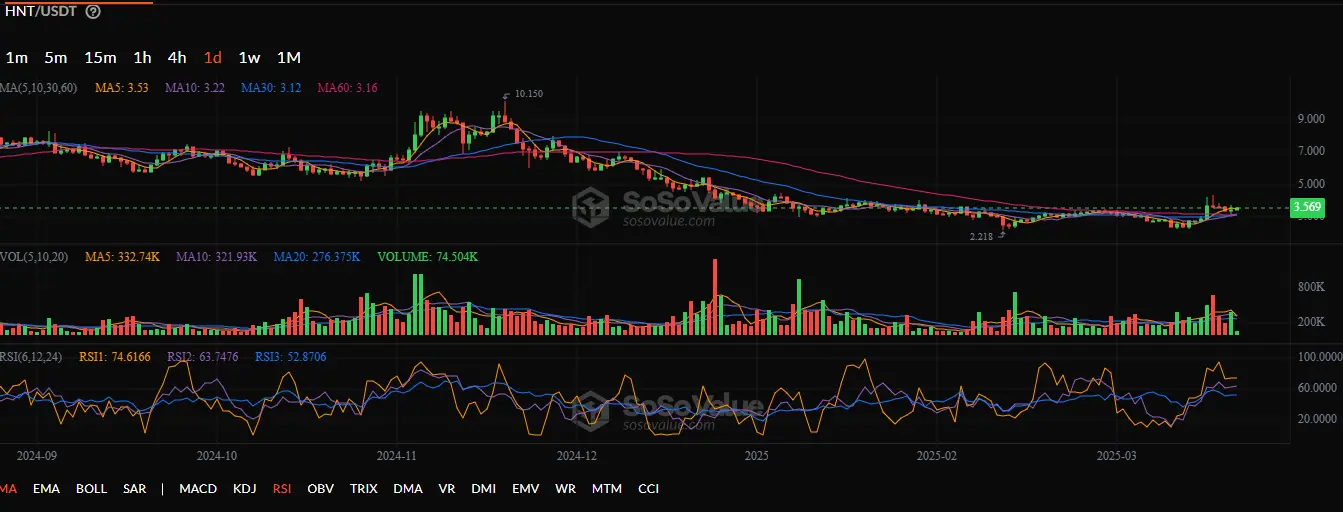Click the RSI1: 74.6166 value

[x=117, y=356]
